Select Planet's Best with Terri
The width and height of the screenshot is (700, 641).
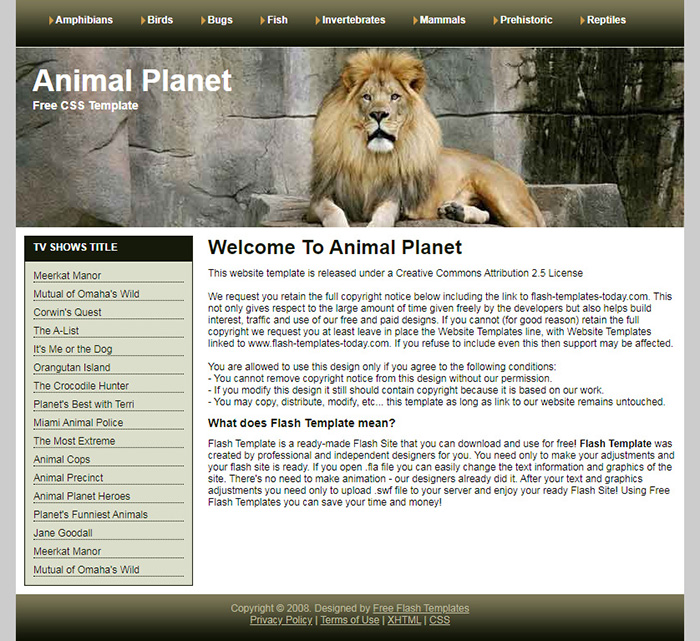[83, 404]
